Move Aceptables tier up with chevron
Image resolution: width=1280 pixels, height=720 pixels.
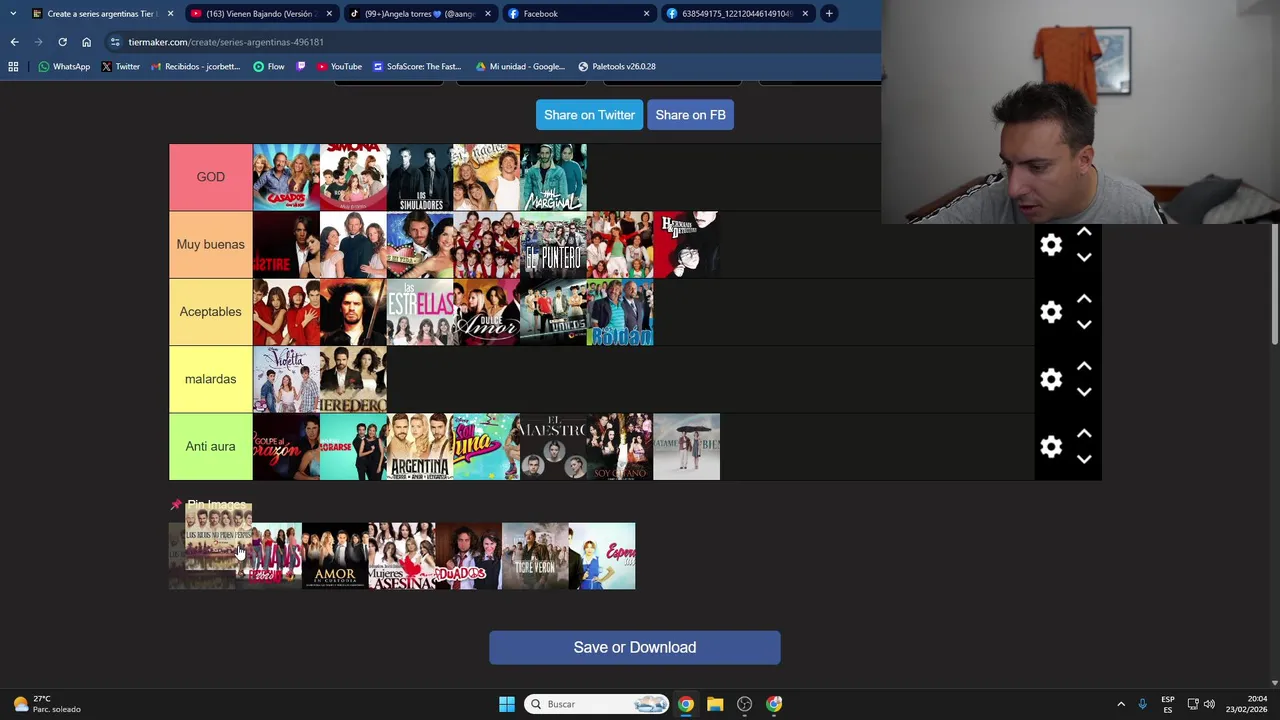coord(1084,299)
